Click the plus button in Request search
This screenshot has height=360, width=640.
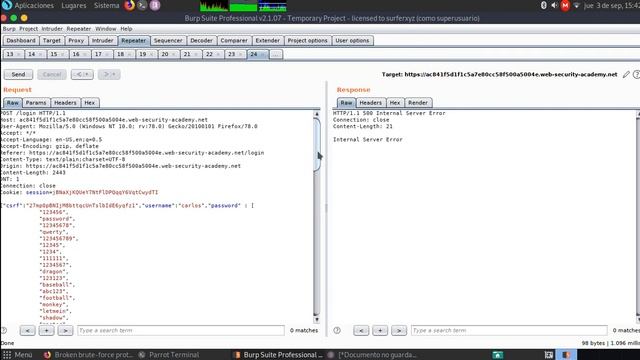(x=46, y=330)
